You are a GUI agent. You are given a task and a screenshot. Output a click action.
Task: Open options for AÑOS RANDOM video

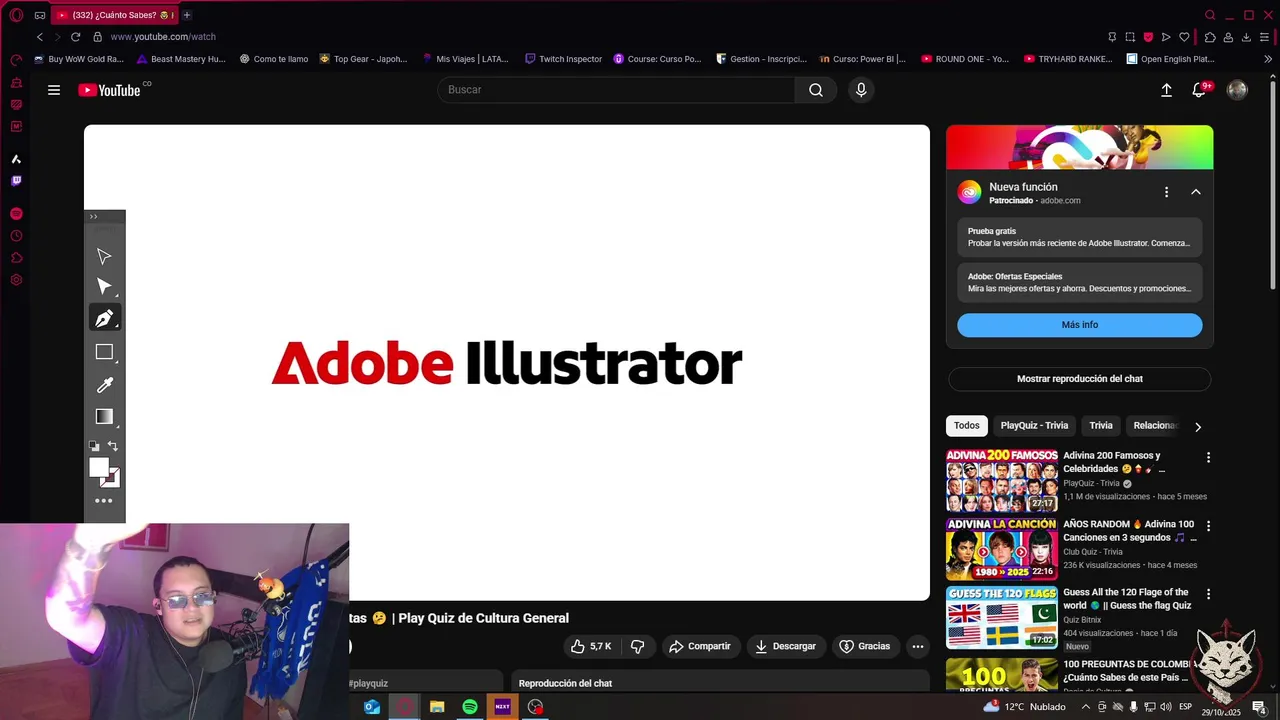tap(1208, 526)
